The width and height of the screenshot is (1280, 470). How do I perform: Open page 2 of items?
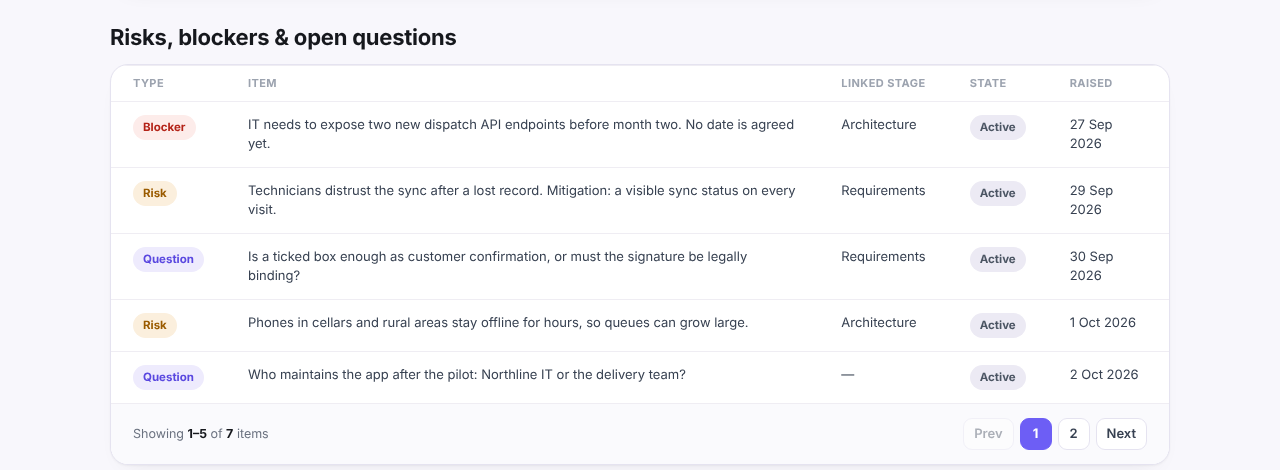(x=1073, y=433)
